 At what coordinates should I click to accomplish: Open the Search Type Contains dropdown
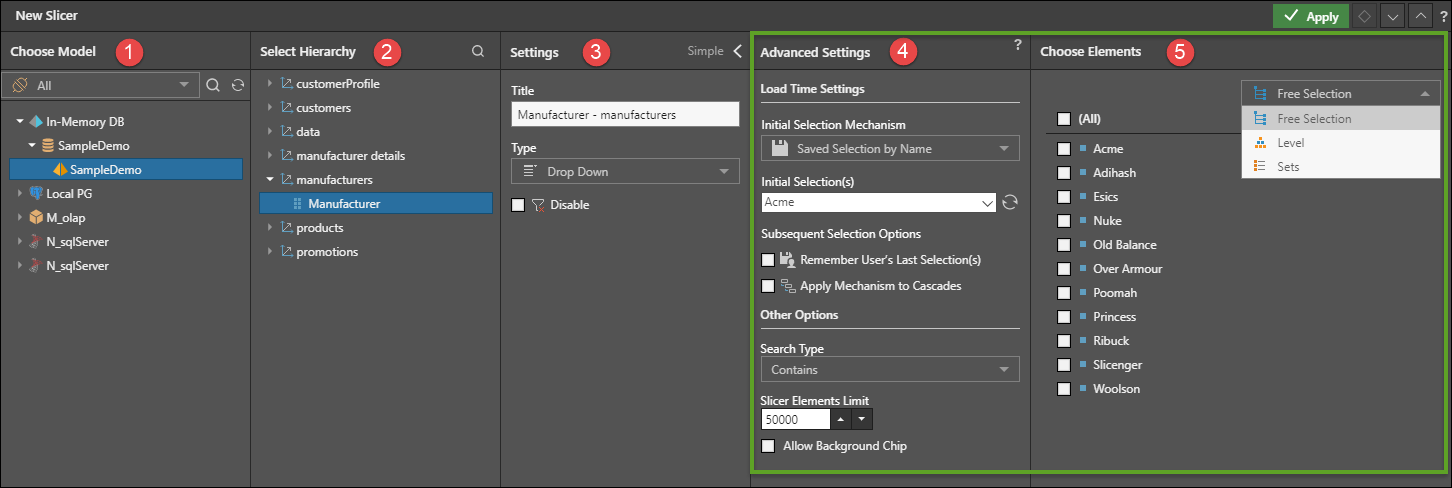(x=890, y=370)
